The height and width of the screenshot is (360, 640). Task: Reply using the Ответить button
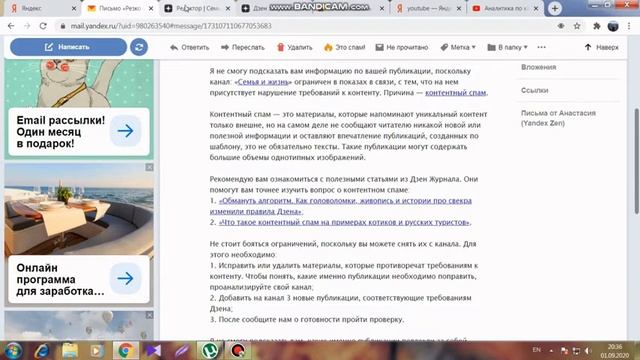click(189, 47)
